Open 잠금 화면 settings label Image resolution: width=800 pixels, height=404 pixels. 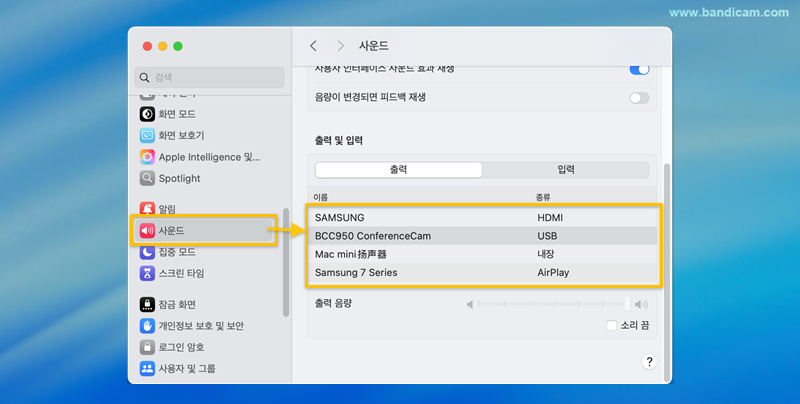click(x=177, y=305)
